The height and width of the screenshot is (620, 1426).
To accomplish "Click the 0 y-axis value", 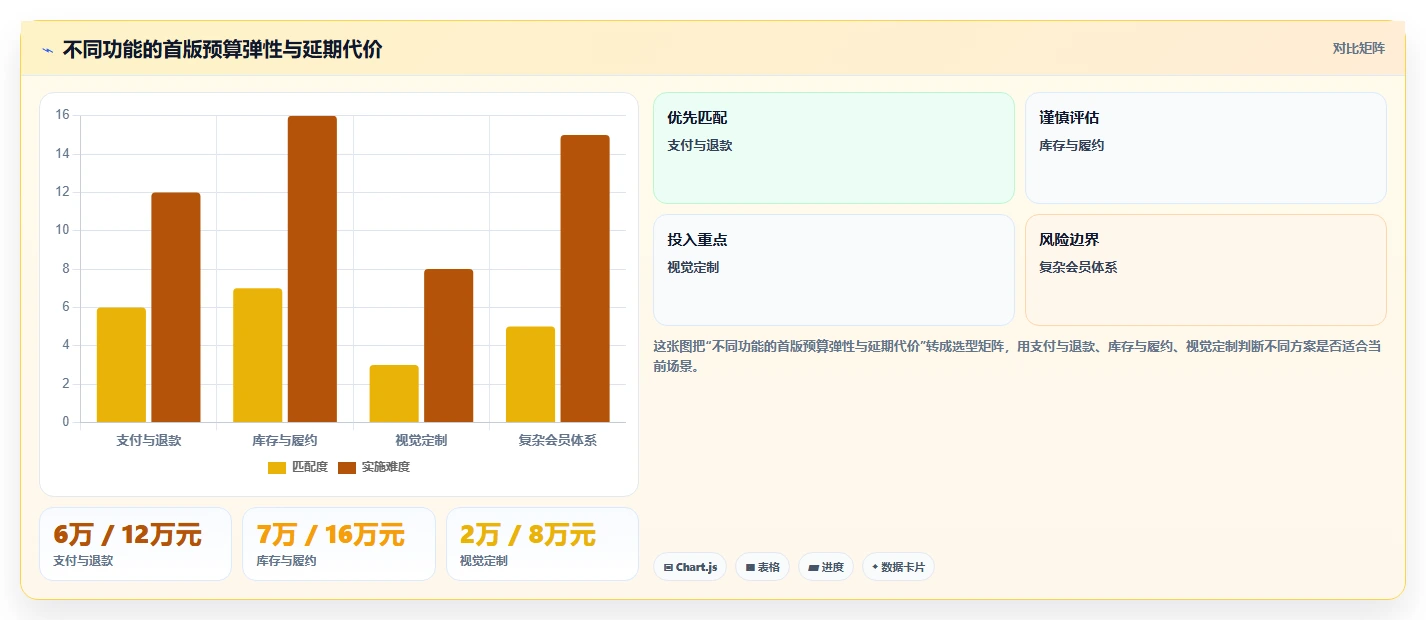I will pyautogui.click(x=66, y=422).
